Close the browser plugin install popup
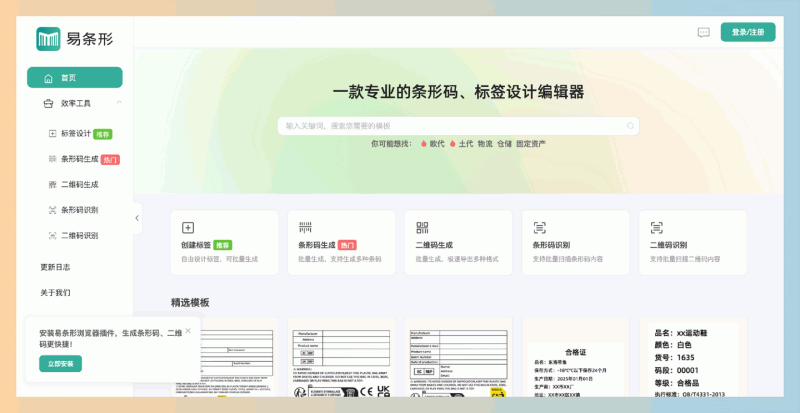Viewport: 800px width, 413px height. [x=188, y=331]
